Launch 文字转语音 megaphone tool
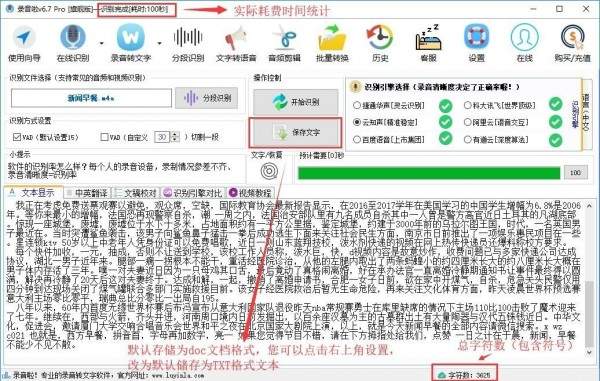 [x=236, y=43]
